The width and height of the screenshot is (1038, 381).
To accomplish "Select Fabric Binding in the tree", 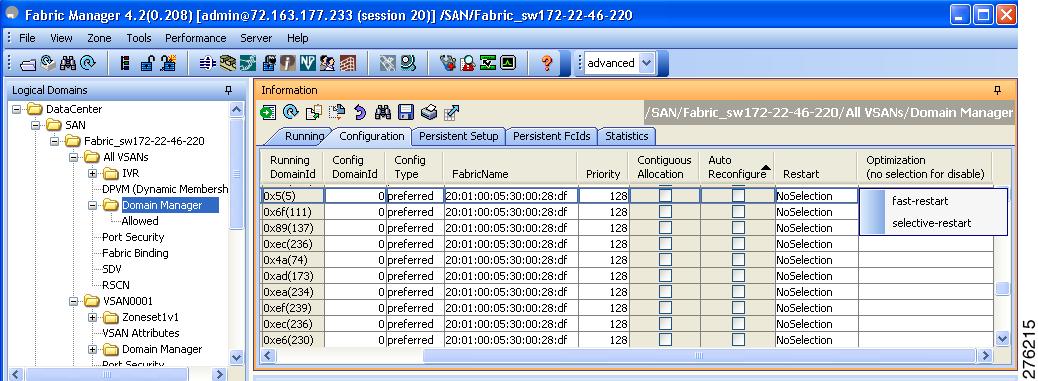I will coord(135,253).
